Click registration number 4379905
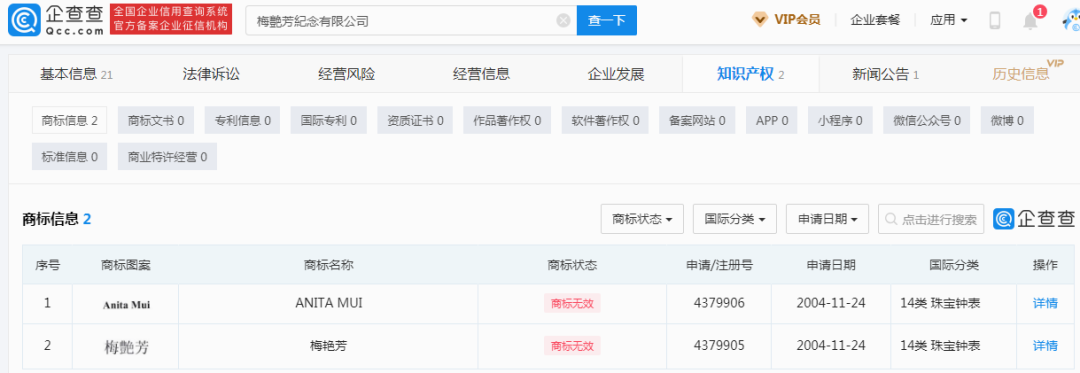This screenshot has width=1080, height=373. pyautogui.click(x=719, y=345)
